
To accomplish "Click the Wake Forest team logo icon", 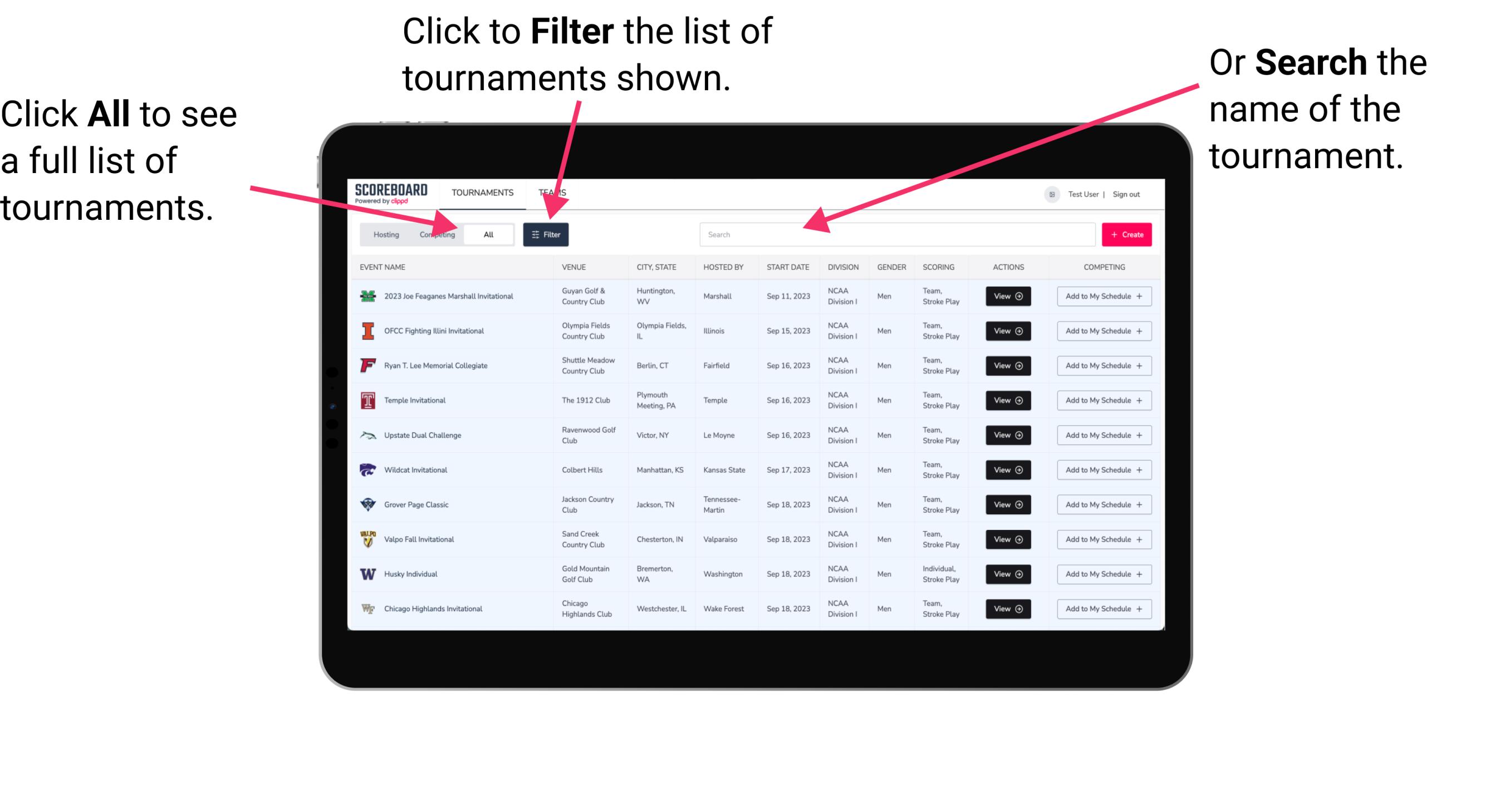I will coord(367,608).
